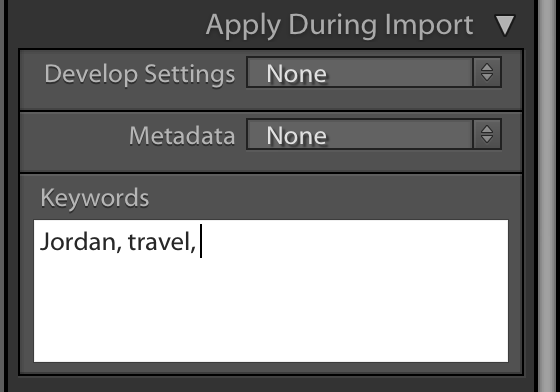Click the Develop Settings double-arrow icon

pos(487,72)
